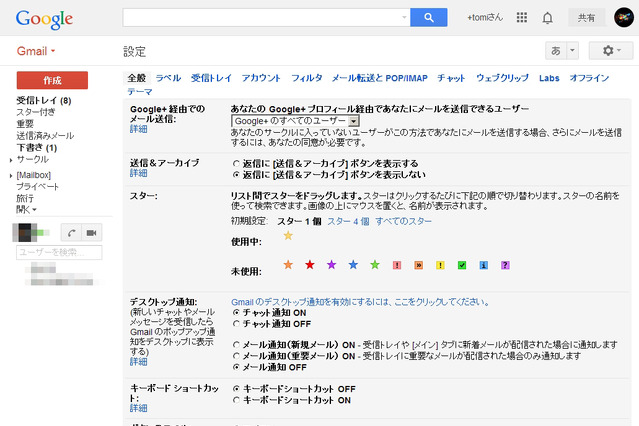Click the Google logo
This screenshot has width=639, height=426.
click(x=44, y=19)
